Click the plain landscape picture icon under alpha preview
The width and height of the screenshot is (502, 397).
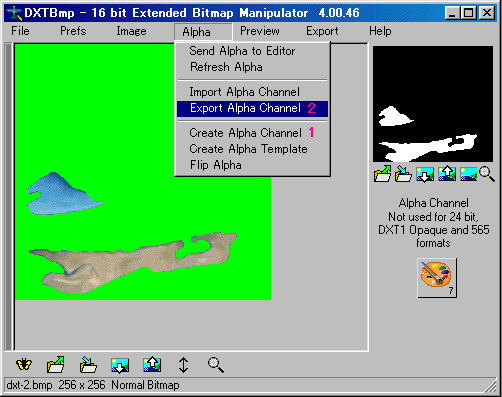click(x=468, y=174)
